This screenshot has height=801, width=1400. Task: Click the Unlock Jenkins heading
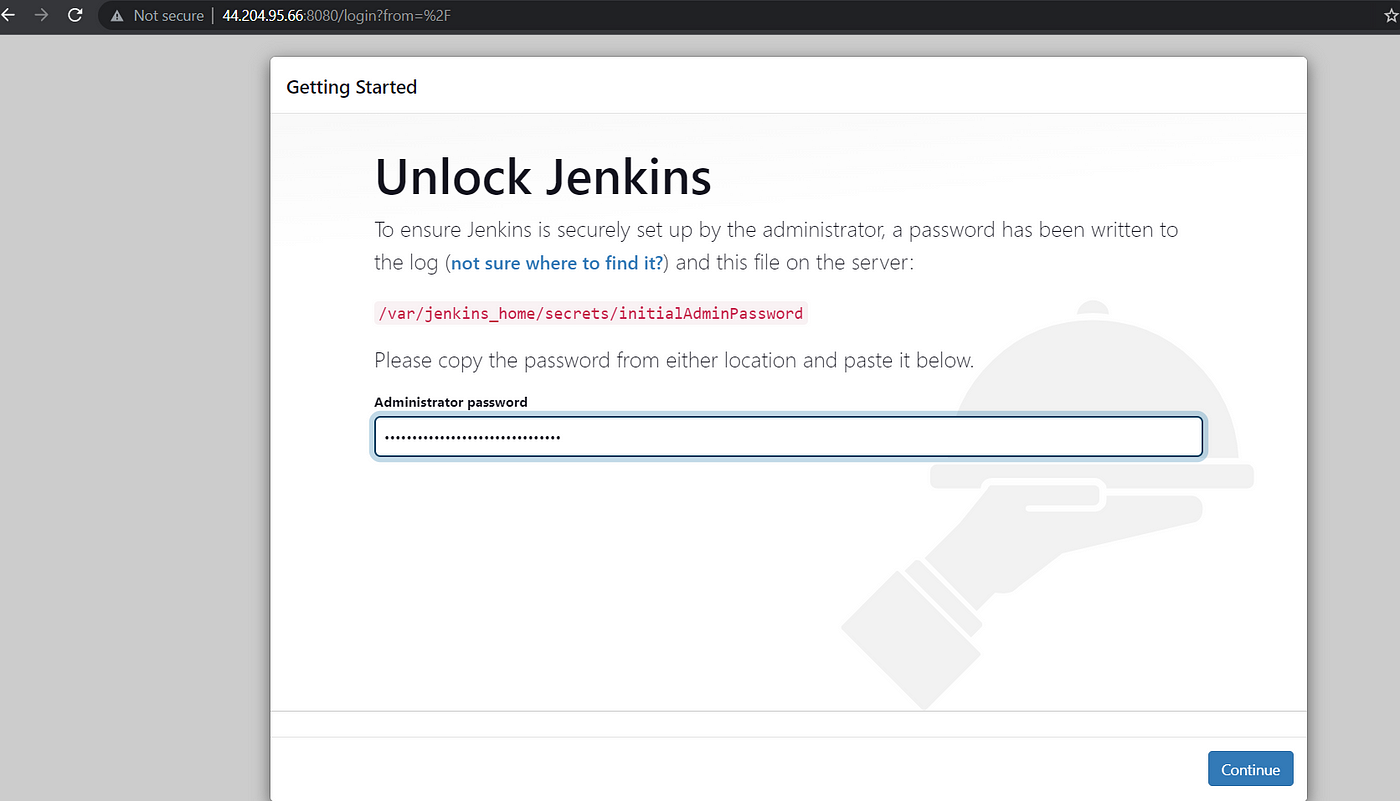pos(543,177)
